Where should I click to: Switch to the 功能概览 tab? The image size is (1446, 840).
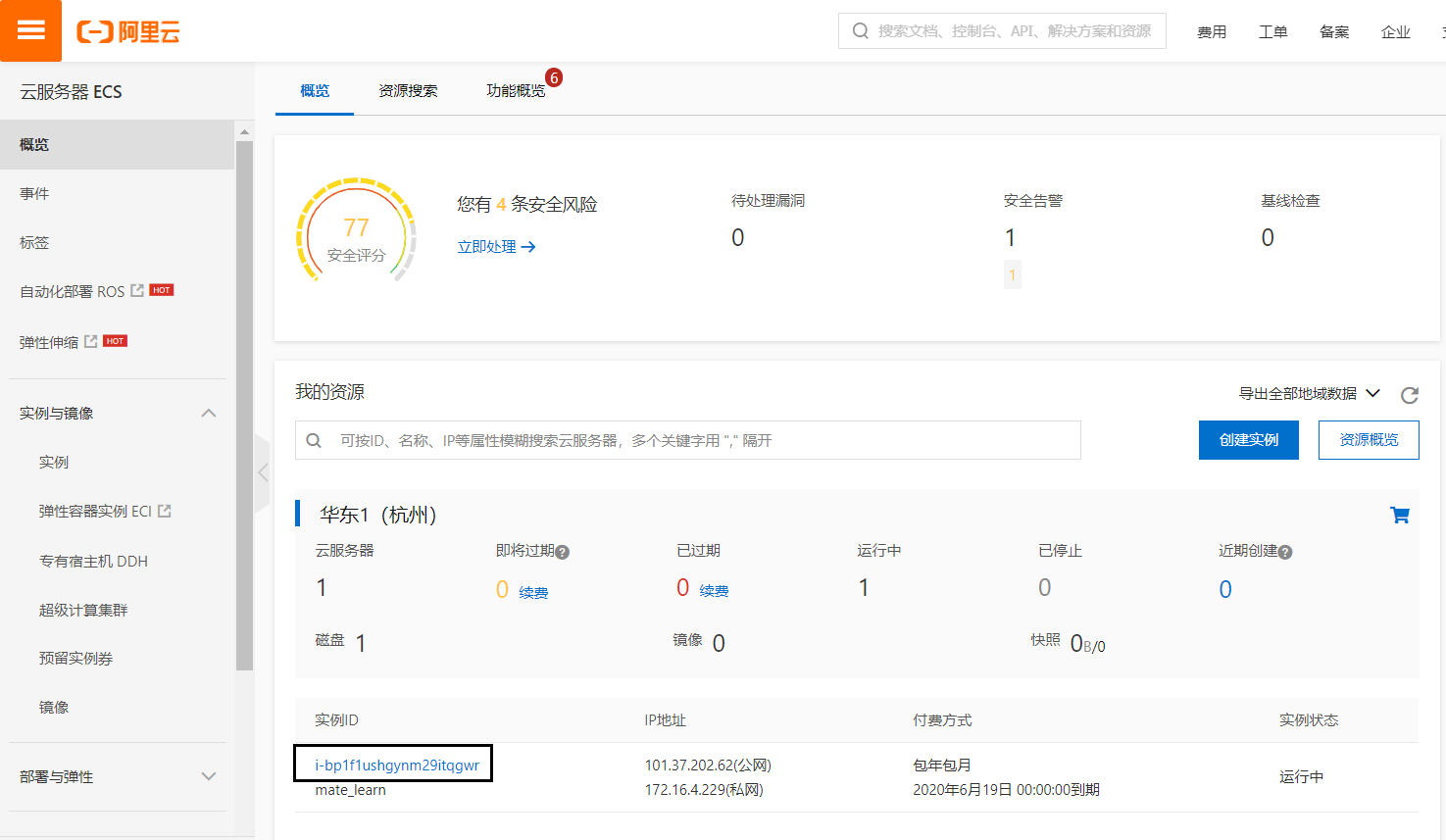tap(516, 90)
